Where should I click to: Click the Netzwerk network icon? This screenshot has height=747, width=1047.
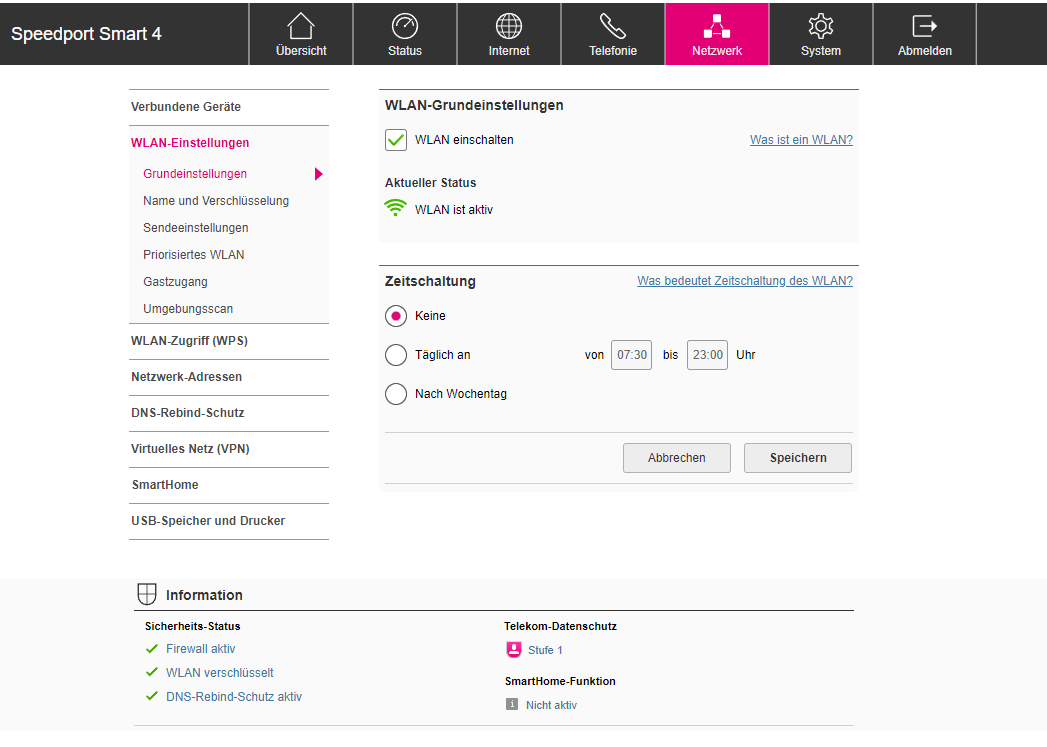pos(717,26)
